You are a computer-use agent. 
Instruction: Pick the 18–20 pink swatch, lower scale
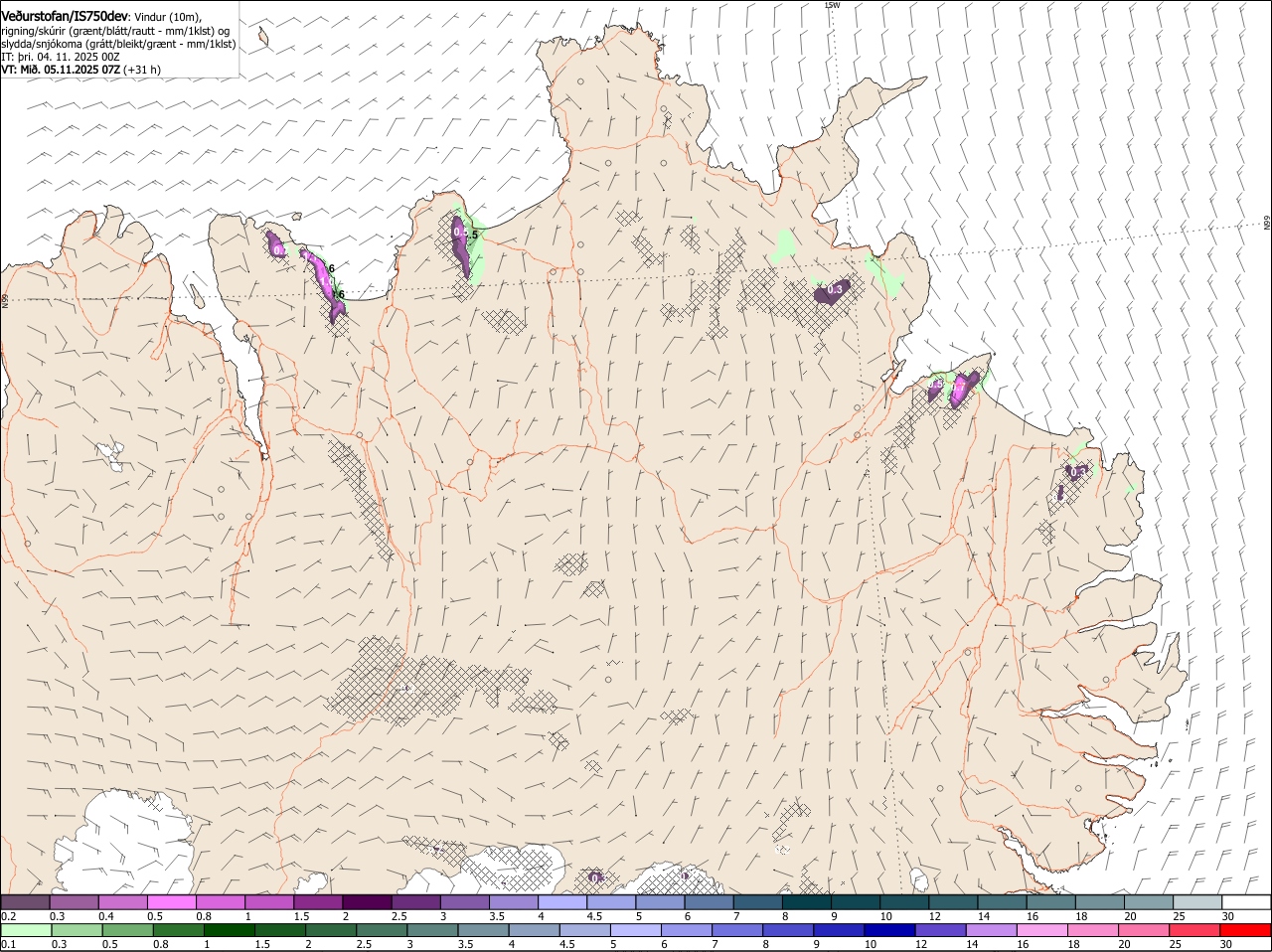(1093, 931)
